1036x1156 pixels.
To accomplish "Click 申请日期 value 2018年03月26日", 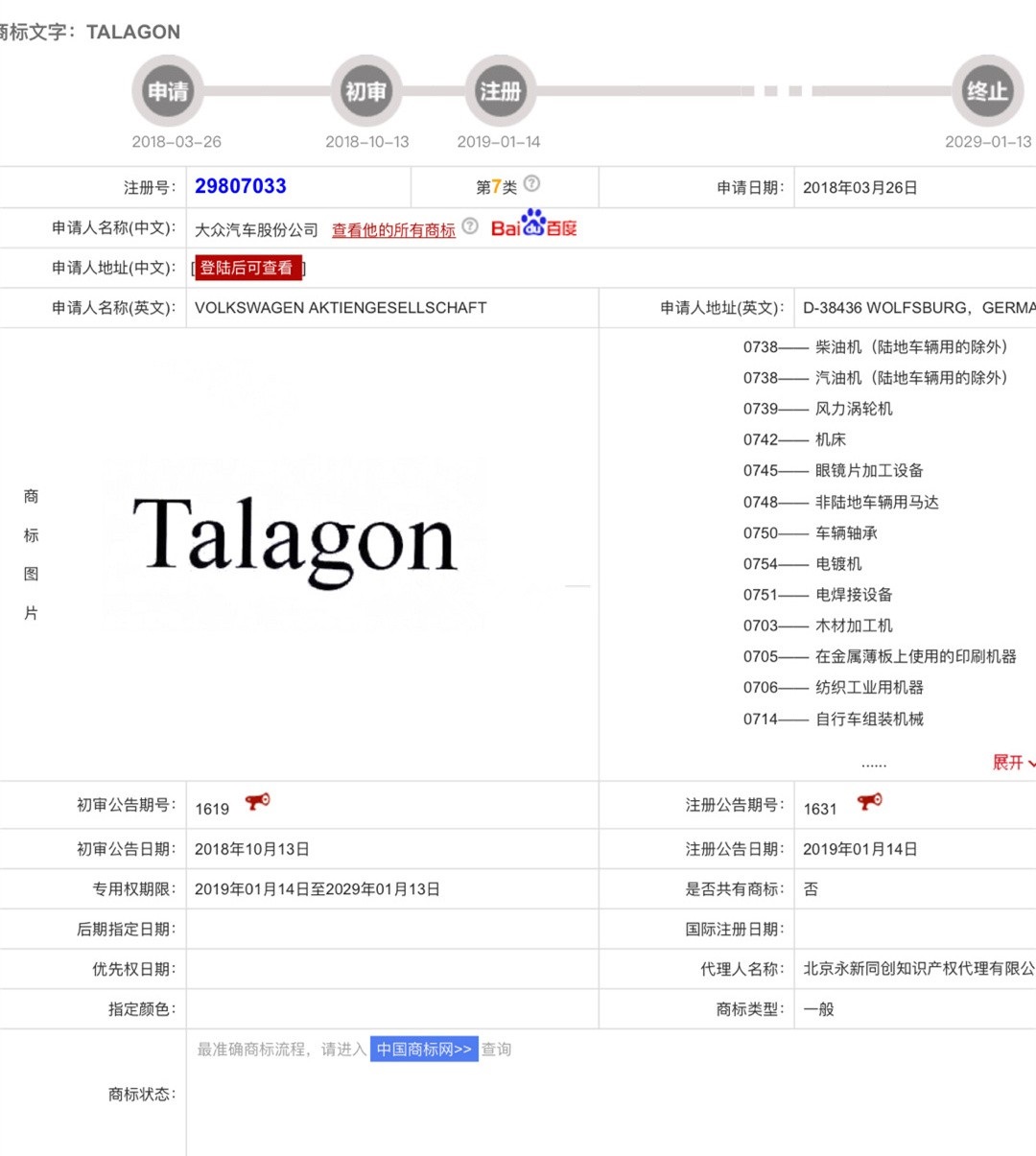I will coord(860,187).
